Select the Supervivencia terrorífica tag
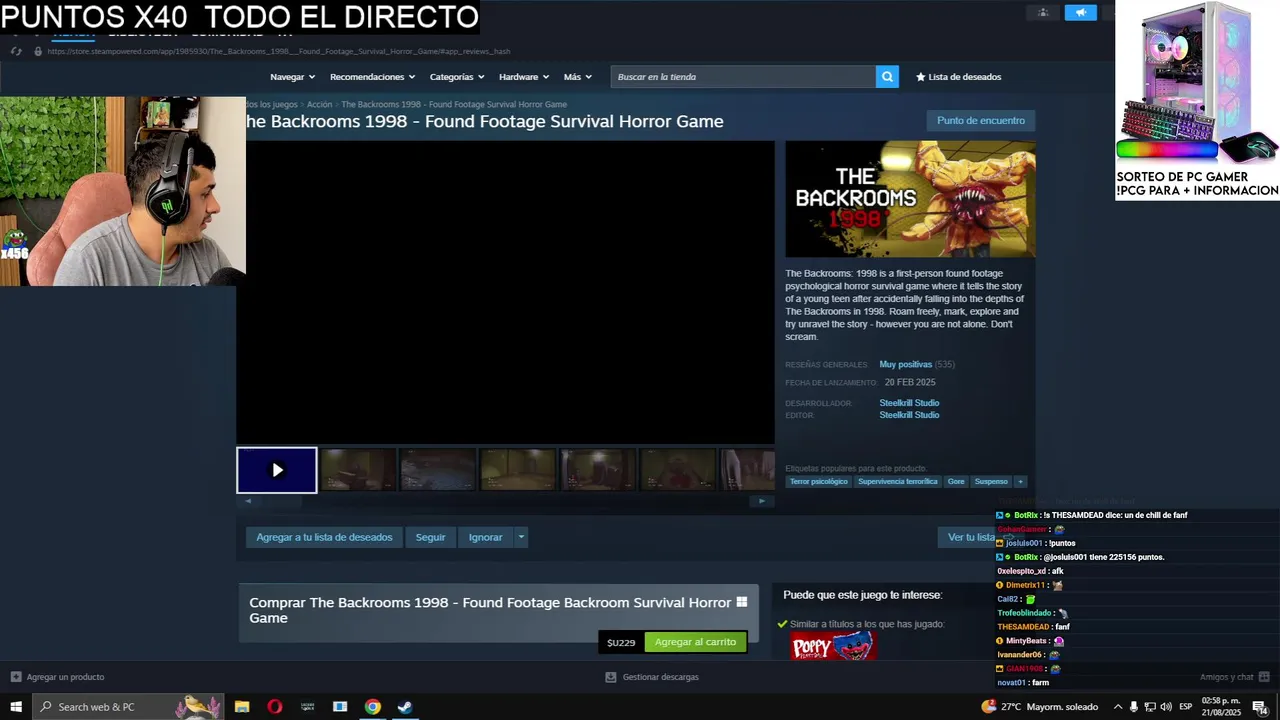The width and height of the screenshot is (1280, 720). 898,482
